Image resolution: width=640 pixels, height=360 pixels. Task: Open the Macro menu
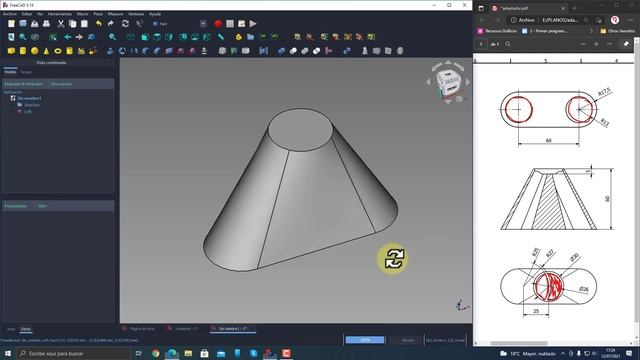[82, 14]
